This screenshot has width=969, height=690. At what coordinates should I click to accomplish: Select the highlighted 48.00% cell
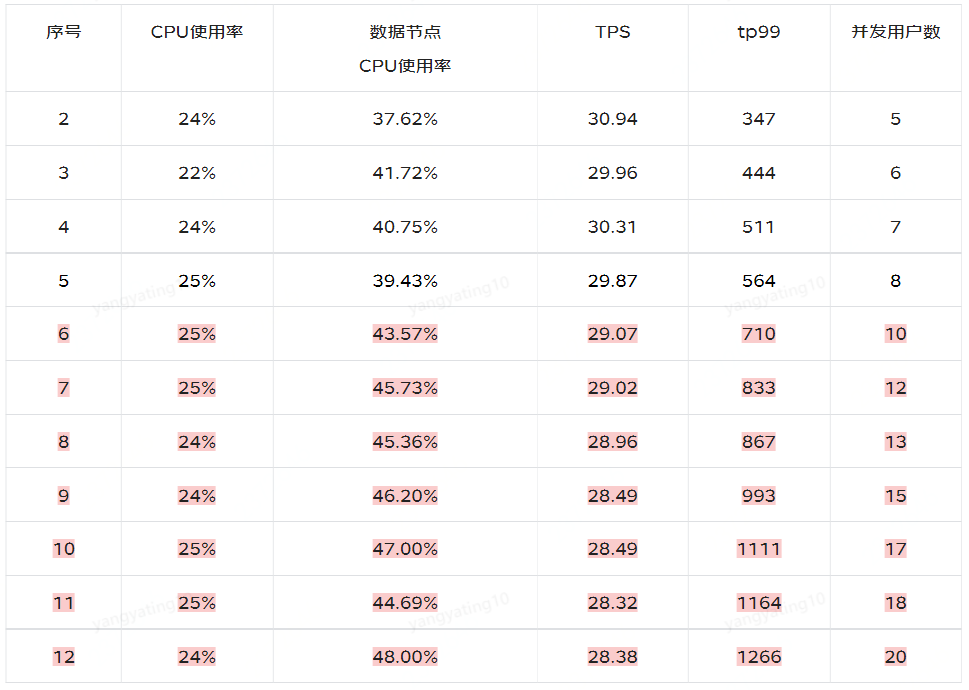coord(405,657)
